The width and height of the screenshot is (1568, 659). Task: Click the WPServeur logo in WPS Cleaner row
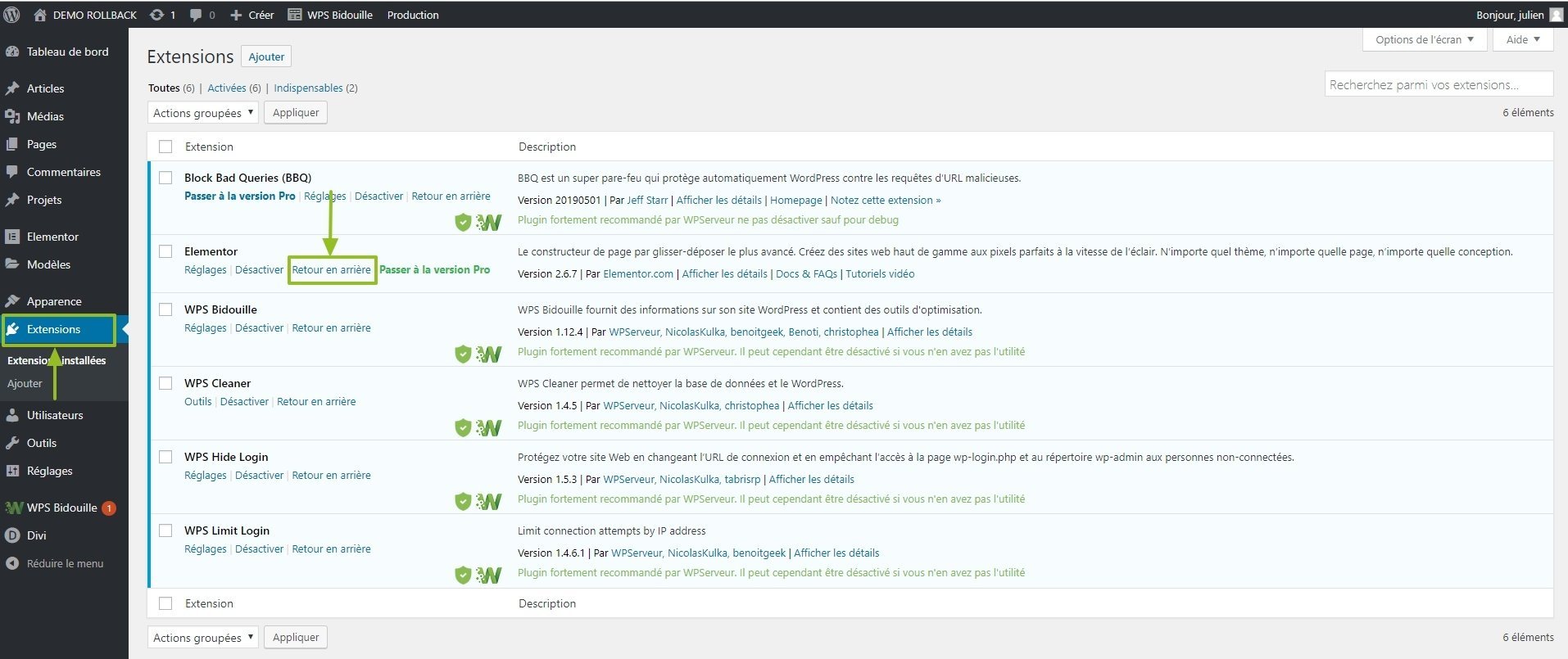[489, 427]
